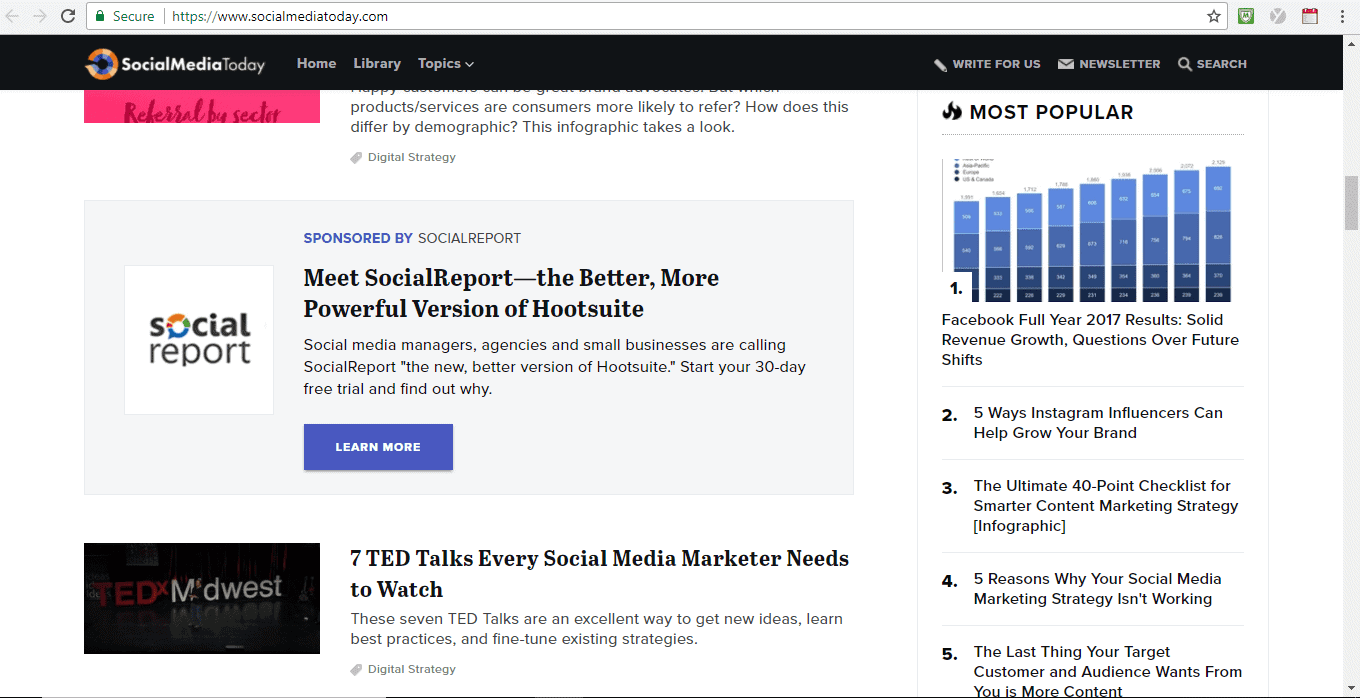Bookmark this page with the star icon
The width and height of the screenshot is (1360, 698).
coord(1214,16)
